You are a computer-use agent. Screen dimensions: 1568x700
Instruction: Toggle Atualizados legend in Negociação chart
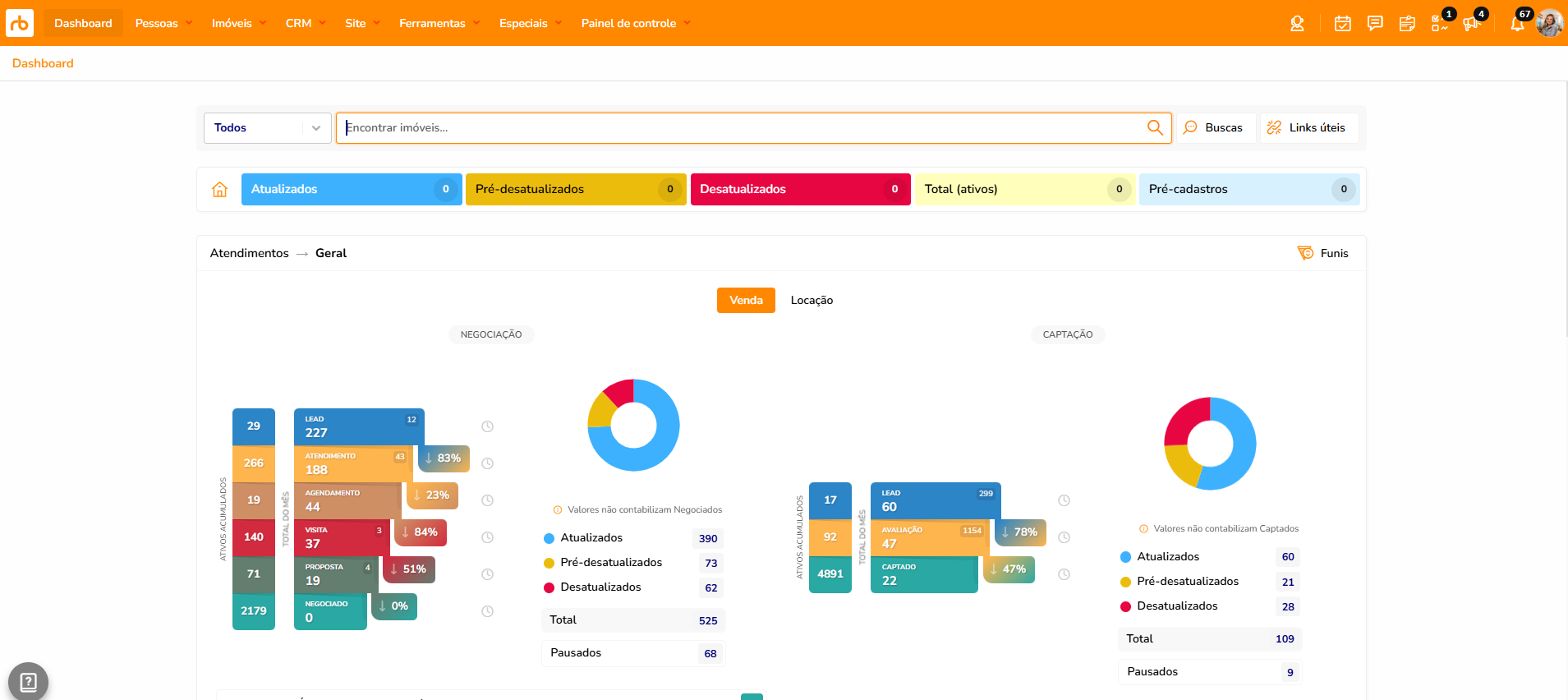(x=591, y=538)
